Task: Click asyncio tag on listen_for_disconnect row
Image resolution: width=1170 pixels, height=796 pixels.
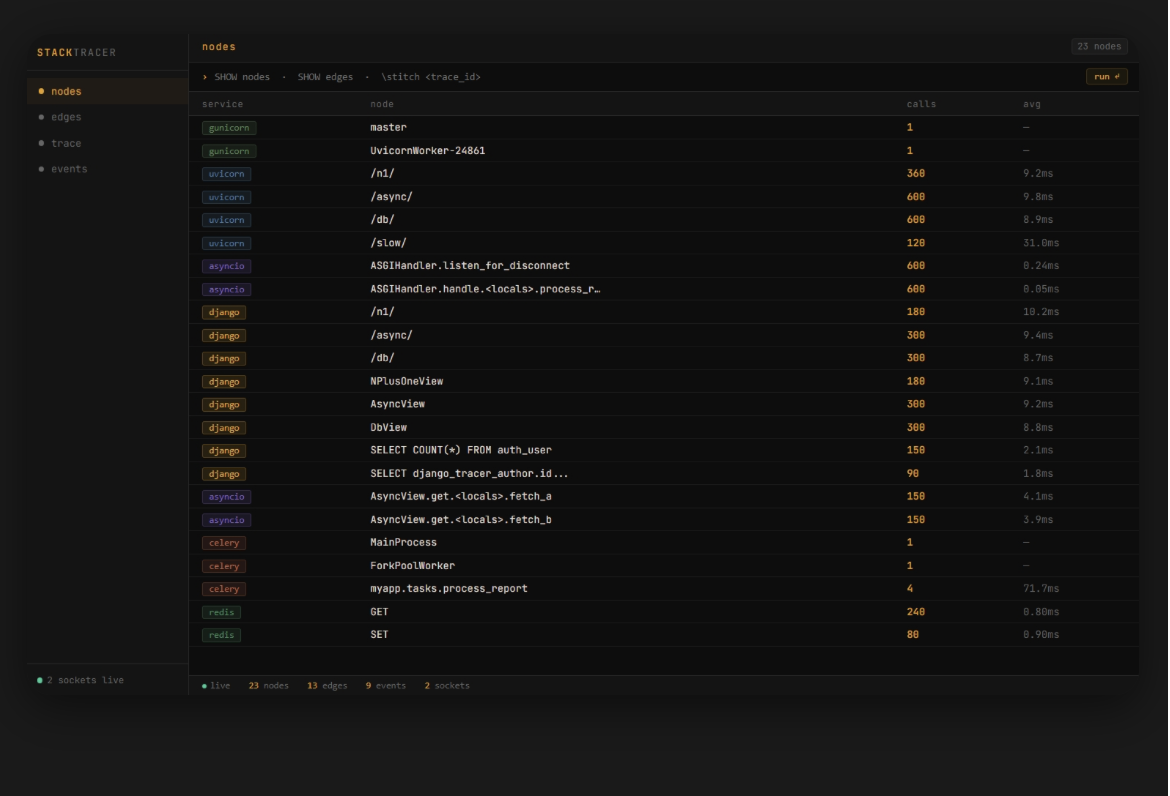Action: point(226,266)
